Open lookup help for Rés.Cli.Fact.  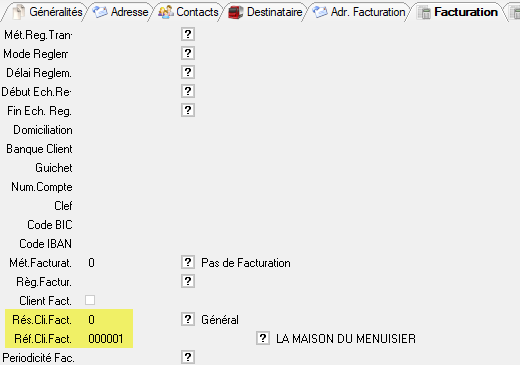click(188, 319)
